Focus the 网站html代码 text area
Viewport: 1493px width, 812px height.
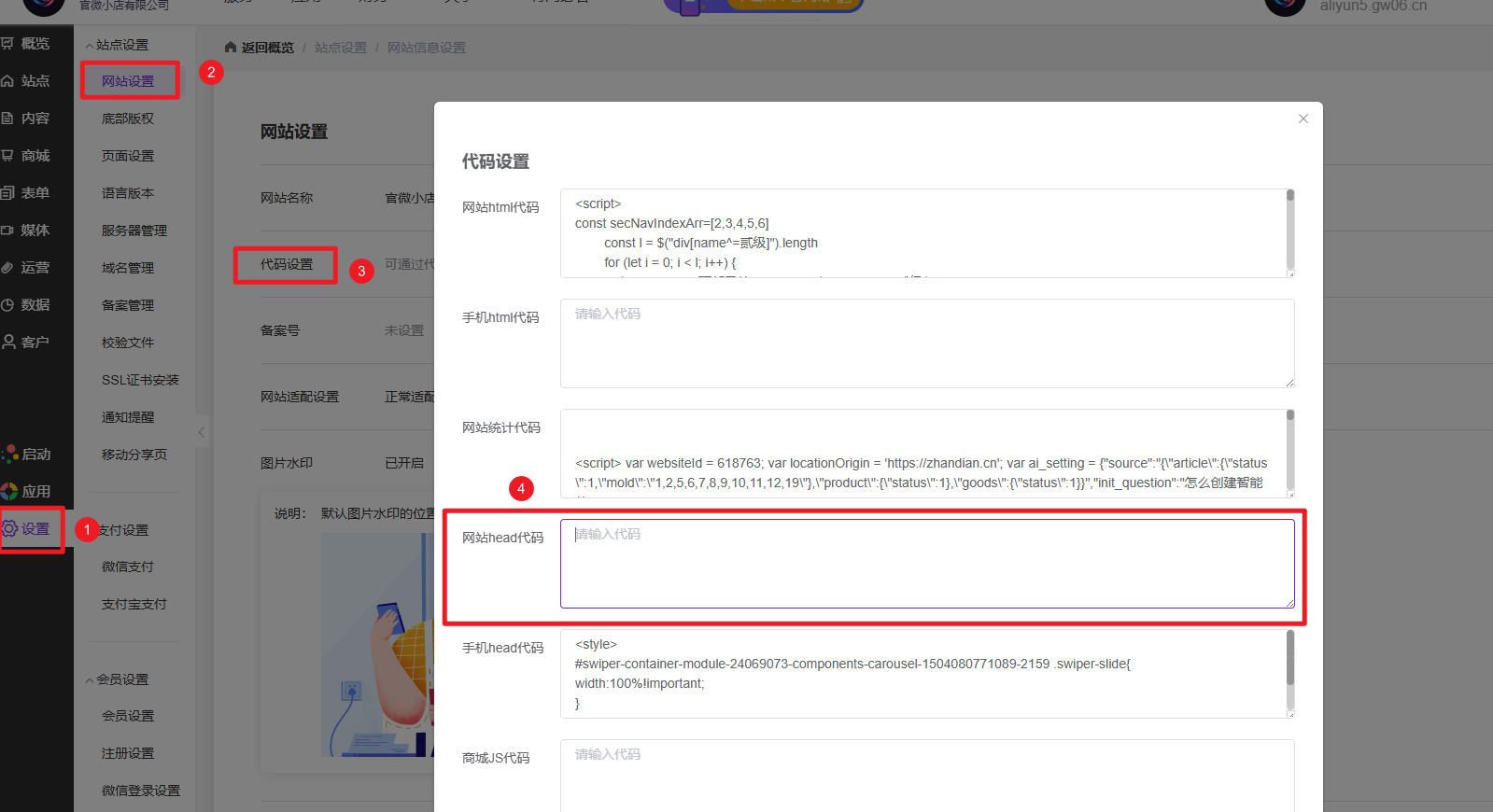click(923, 233)
